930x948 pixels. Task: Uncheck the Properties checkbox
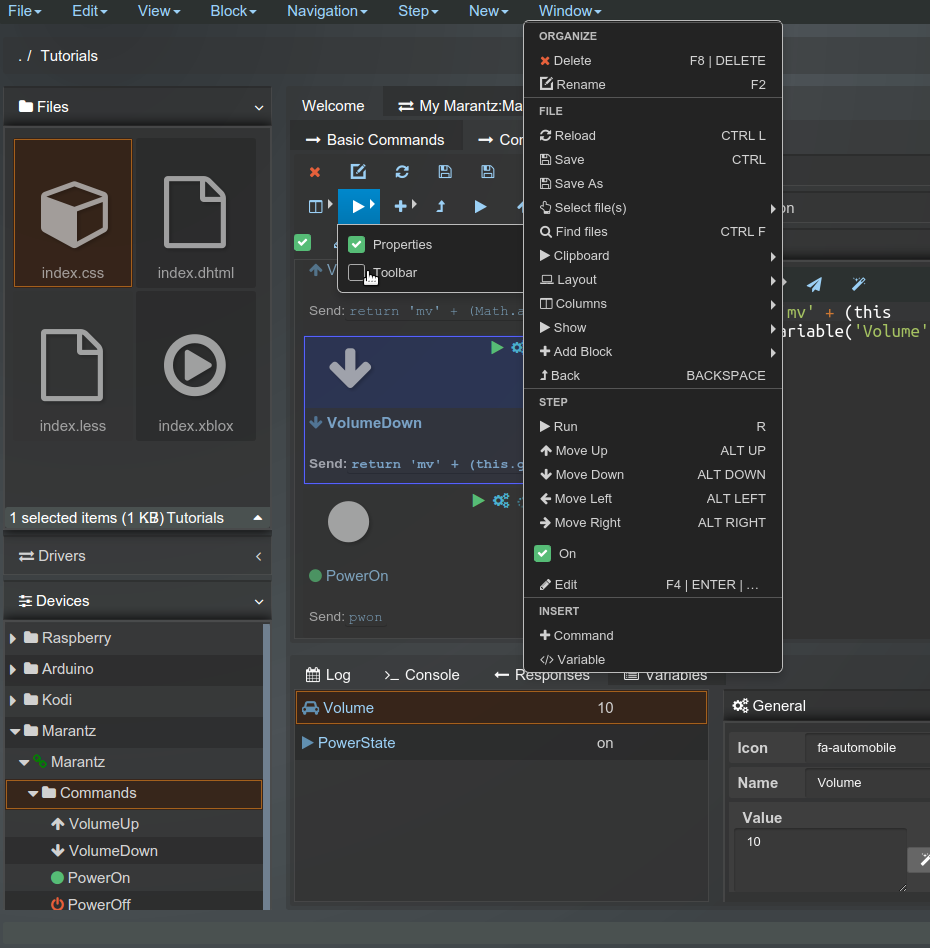click(357, 245)
